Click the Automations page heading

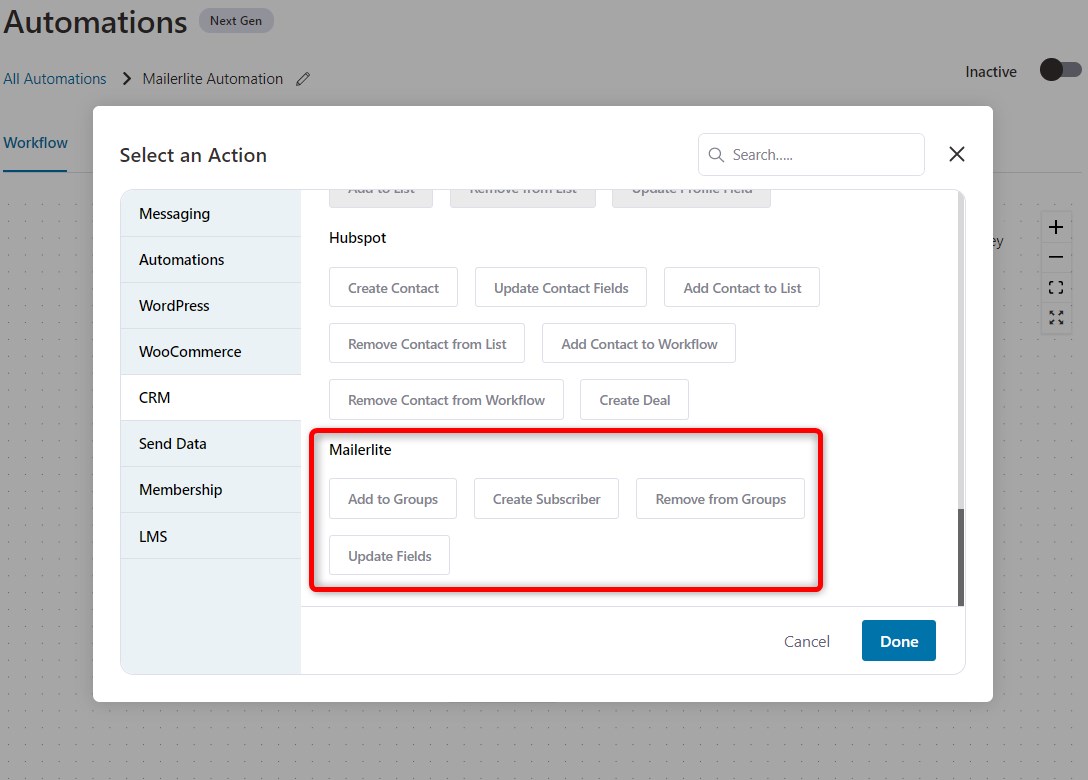(x=95, y=22)
